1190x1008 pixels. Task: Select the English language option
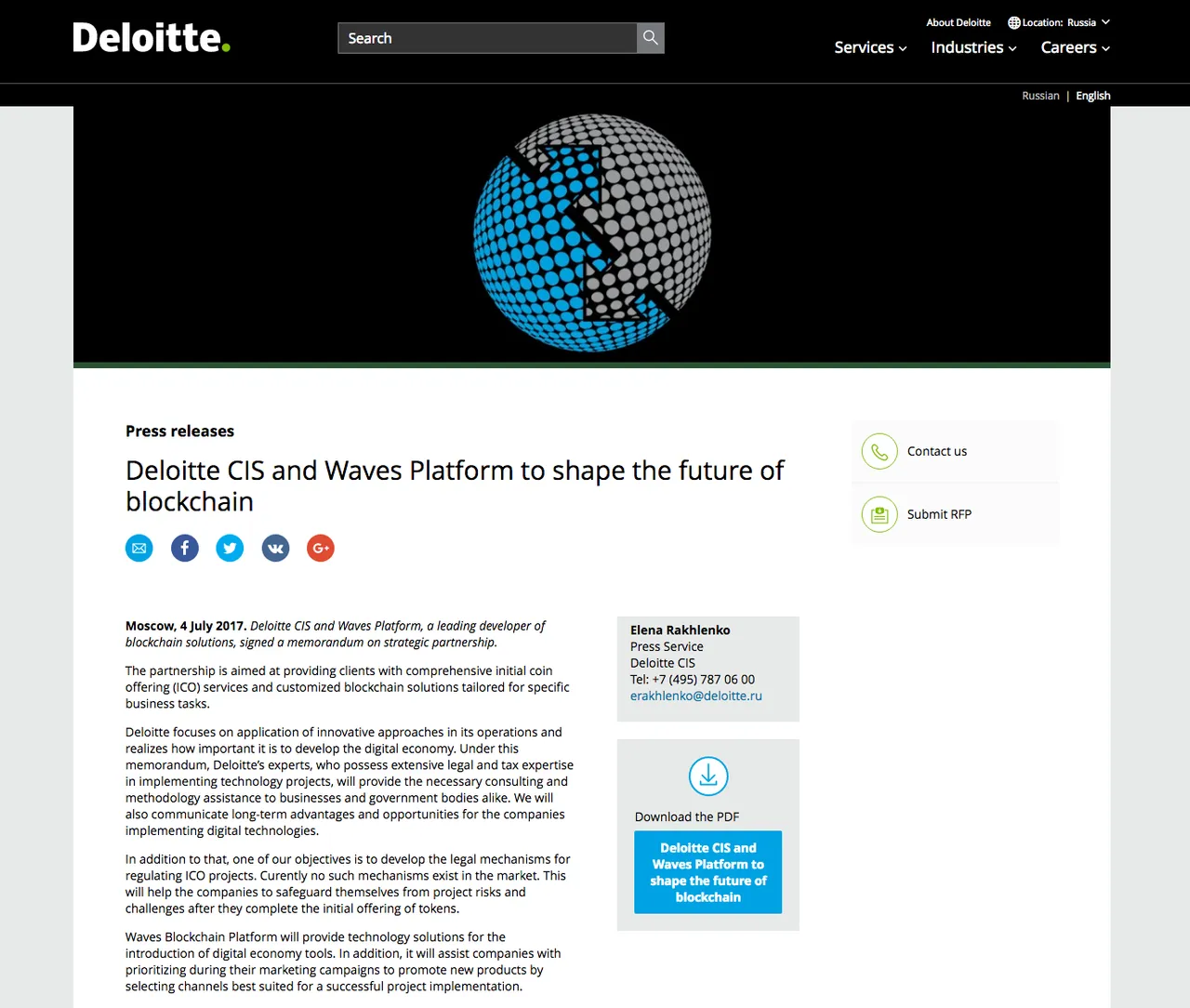click(1093, 96)
